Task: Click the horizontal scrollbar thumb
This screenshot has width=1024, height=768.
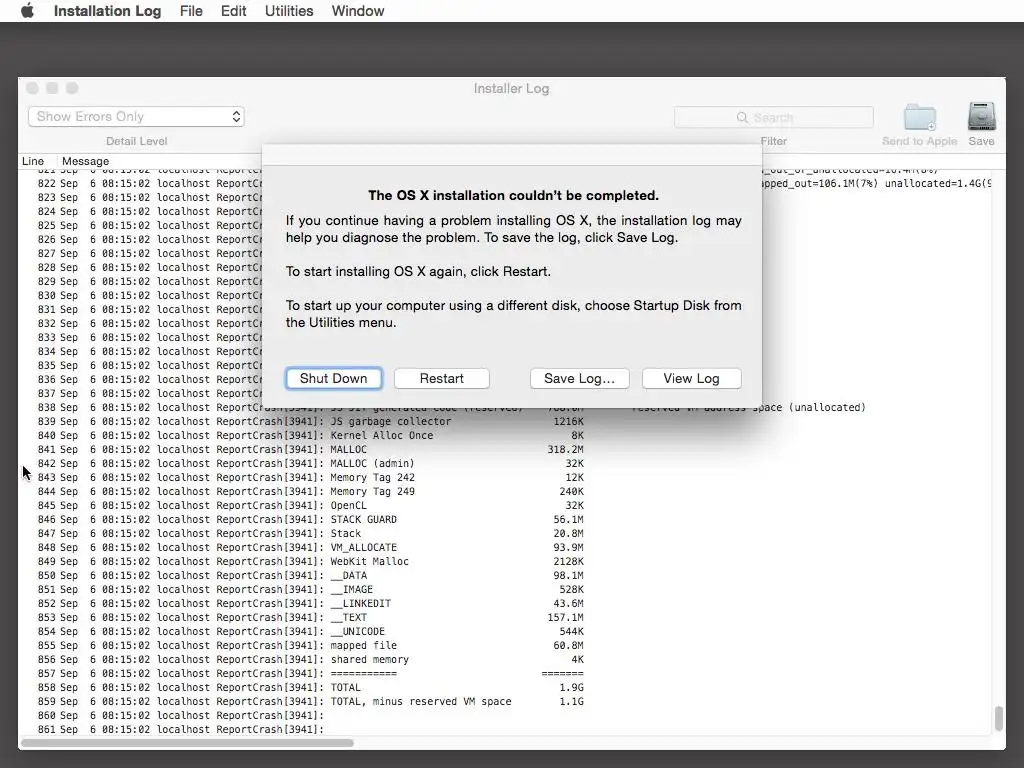Action: pyautogui.click(x=187, y=743)
